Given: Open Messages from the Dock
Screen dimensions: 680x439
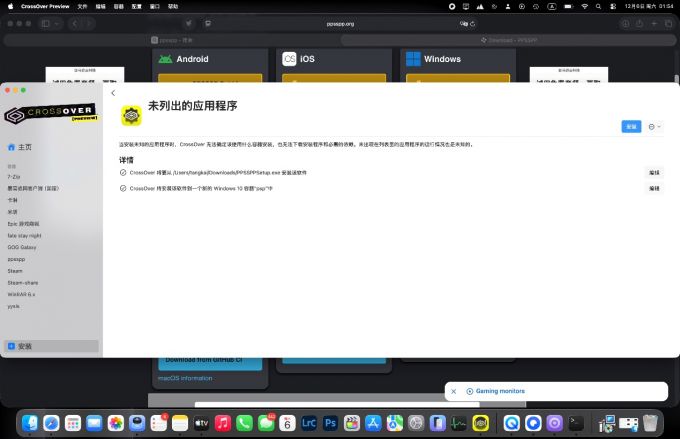Looking at the screenshot, I should tap(266, 423).
